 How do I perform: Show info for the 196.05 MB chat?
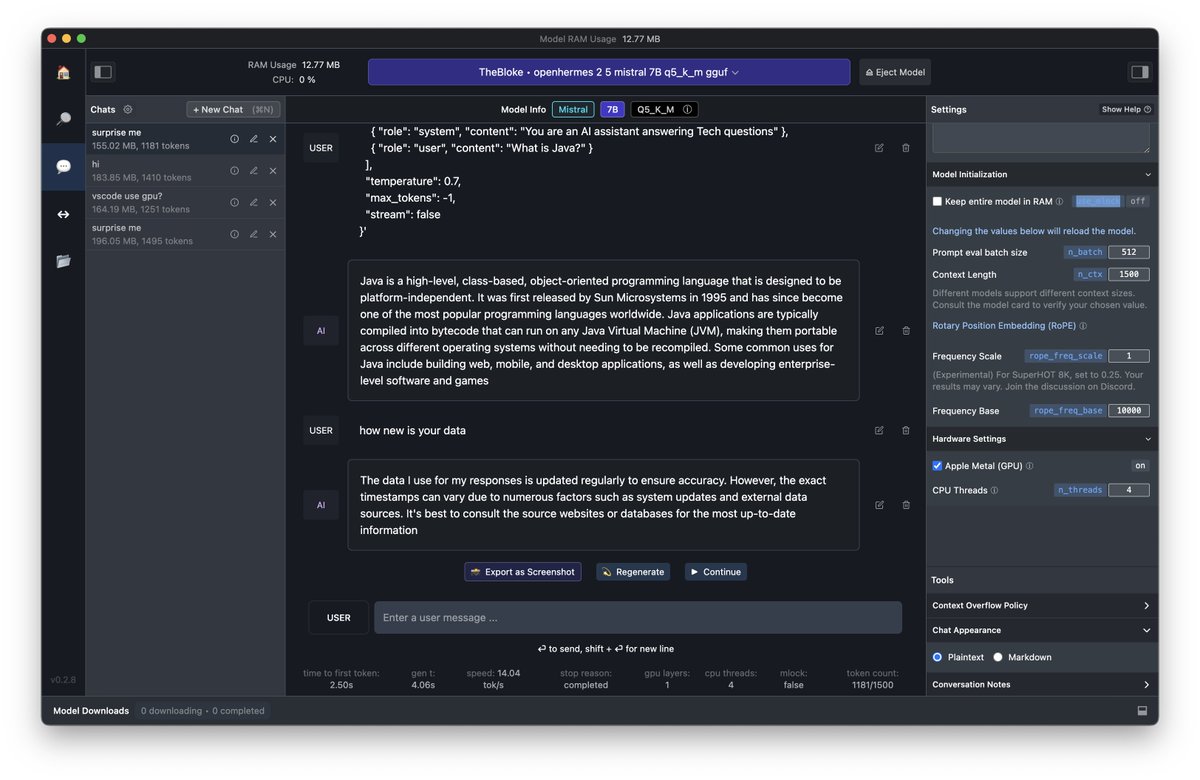[234, 234]
